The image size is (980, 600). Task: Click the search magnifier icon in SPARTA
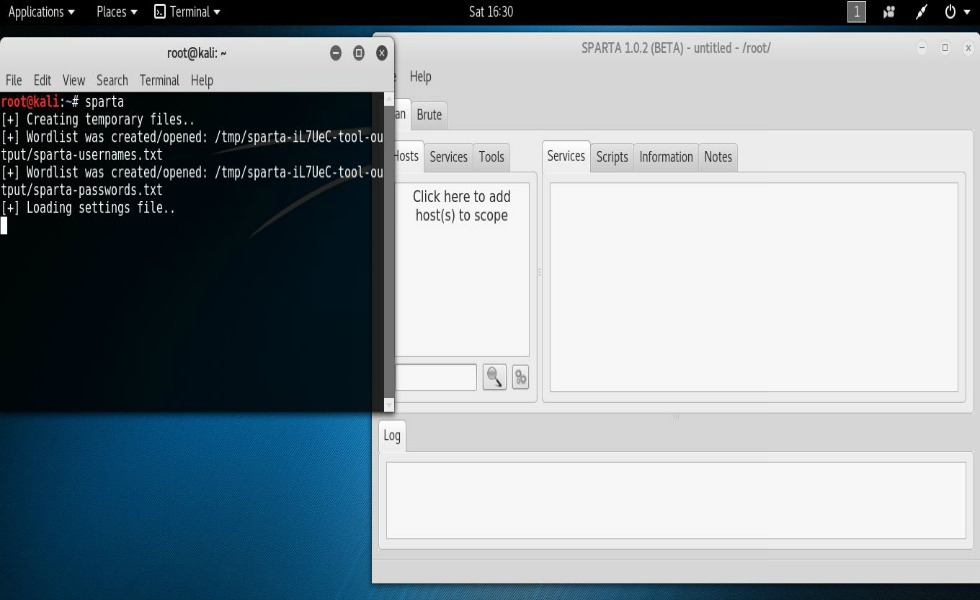click(x=494, y=377)
